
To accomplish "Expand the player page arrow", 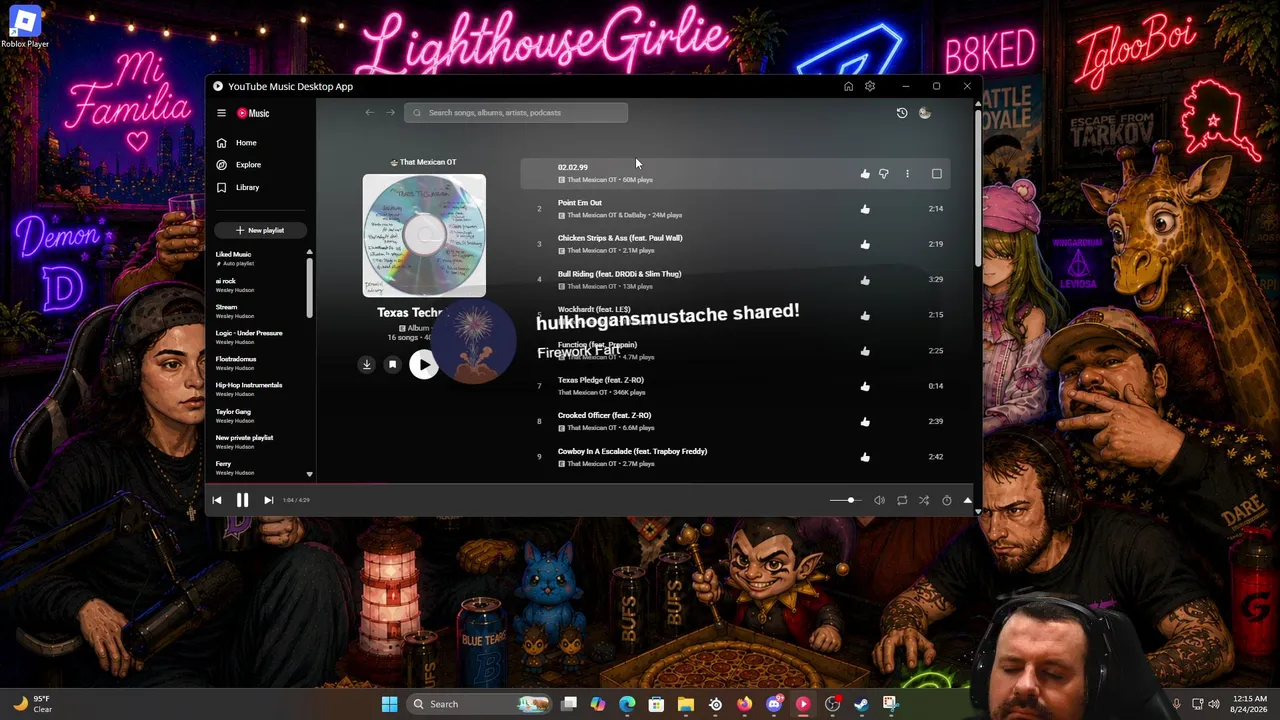I will pyautogui.click(x=967, y=500).
